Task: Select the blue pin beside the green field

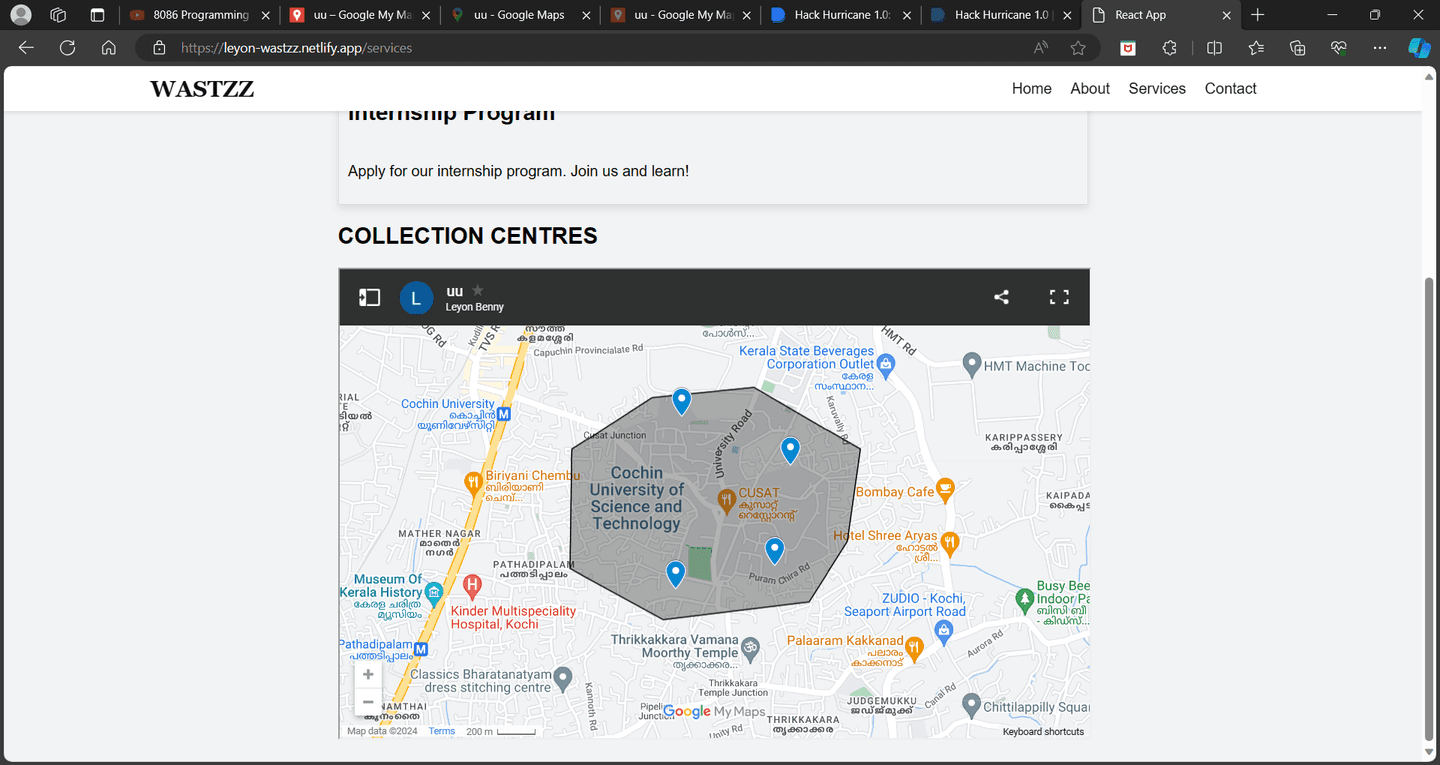Action: (675, 574)
